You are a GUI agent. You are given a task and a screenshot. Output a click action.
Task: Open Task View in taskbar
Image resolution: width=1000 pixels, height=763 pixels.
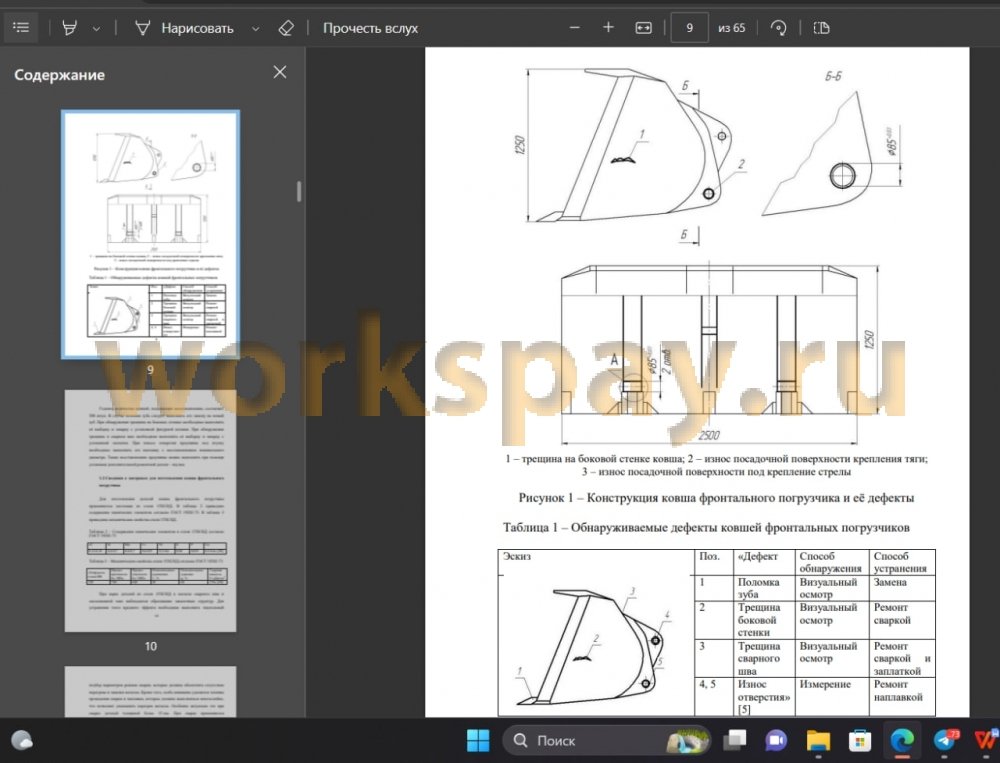734,741
